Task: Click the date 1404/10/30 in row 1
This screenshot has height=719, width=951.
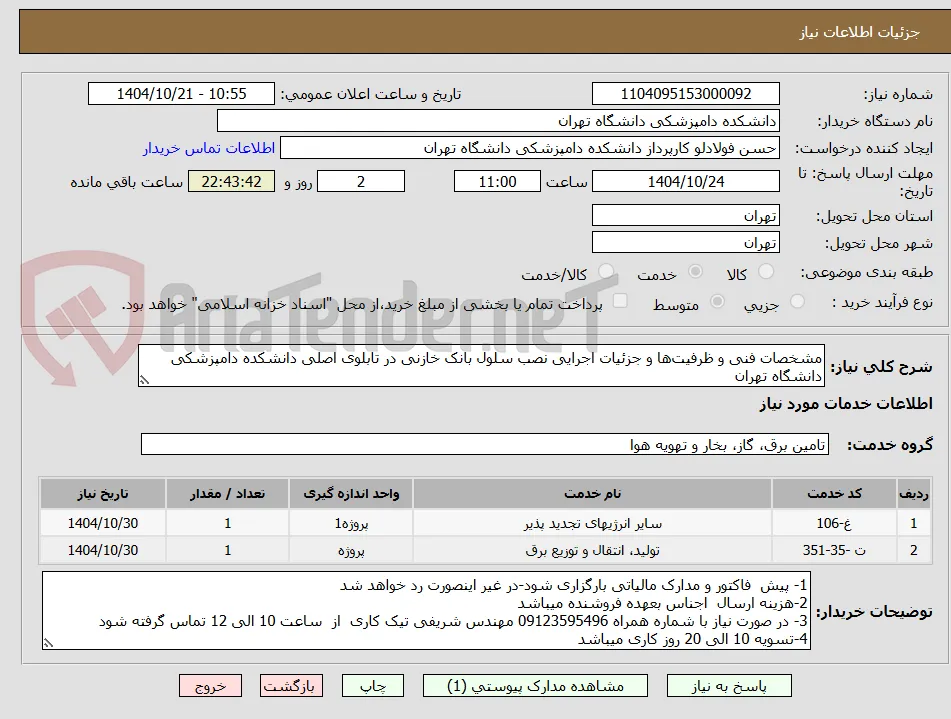Action: 103,523
